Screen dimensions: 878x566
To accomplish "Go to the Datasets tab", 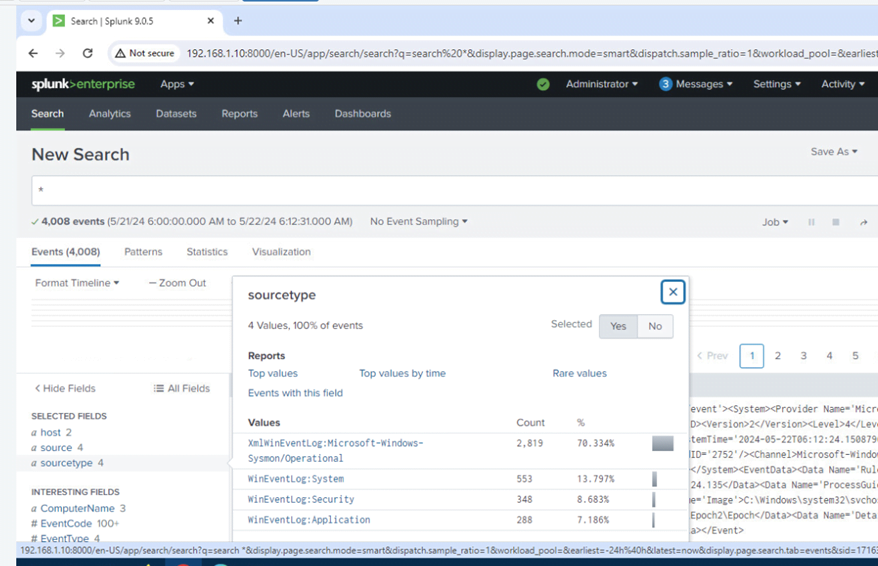I will (176, 114).
